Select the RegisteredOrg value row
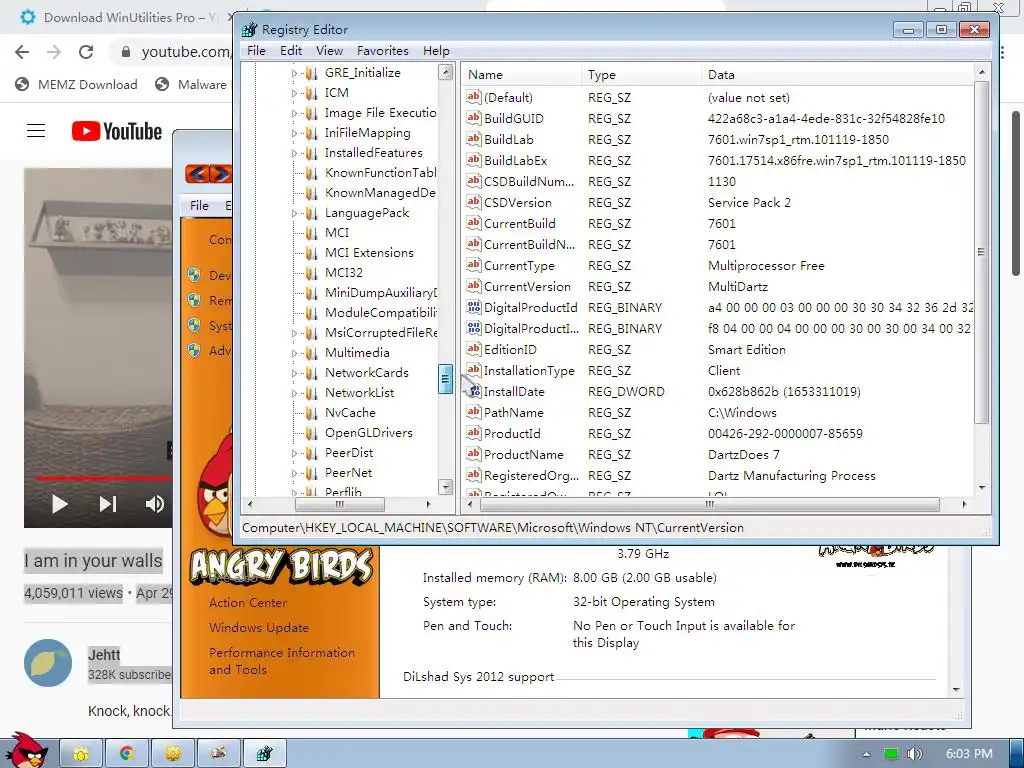The width and height of the screenshot is (1024, 768). [x=718, y=475]
